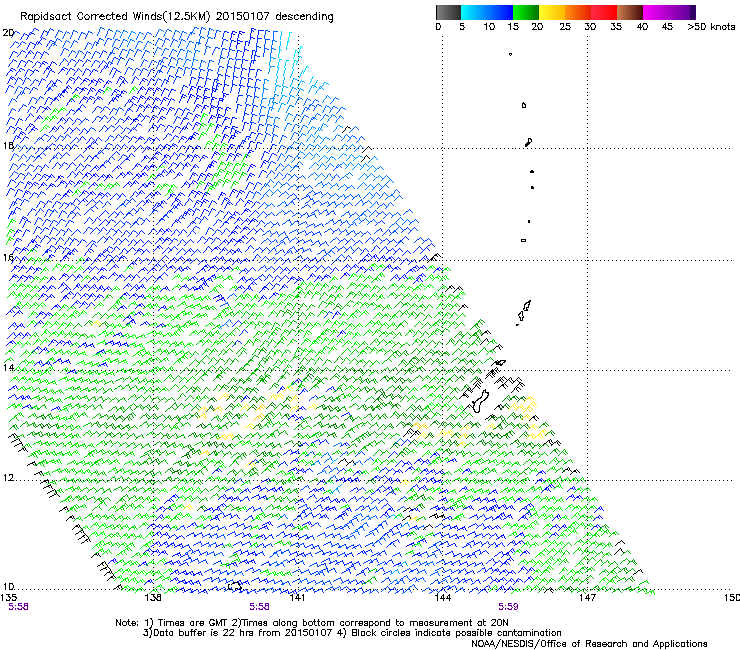740x650 pixels.
Task: Click the green 15-20 knots color segment
Action: (526, 12)
